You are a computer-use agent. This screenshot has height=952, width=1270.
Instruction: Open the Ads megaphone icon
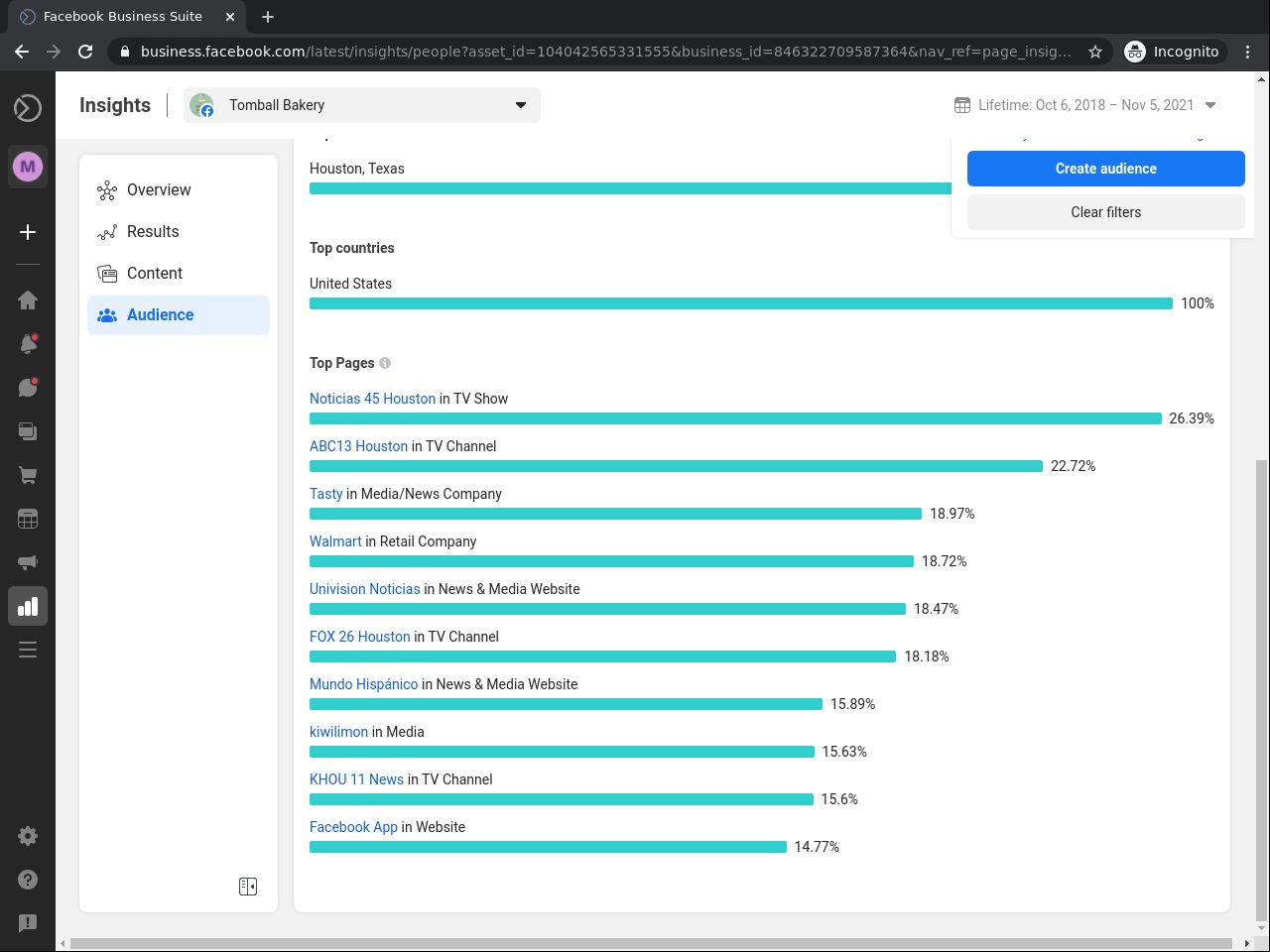(x=28, y=562)
